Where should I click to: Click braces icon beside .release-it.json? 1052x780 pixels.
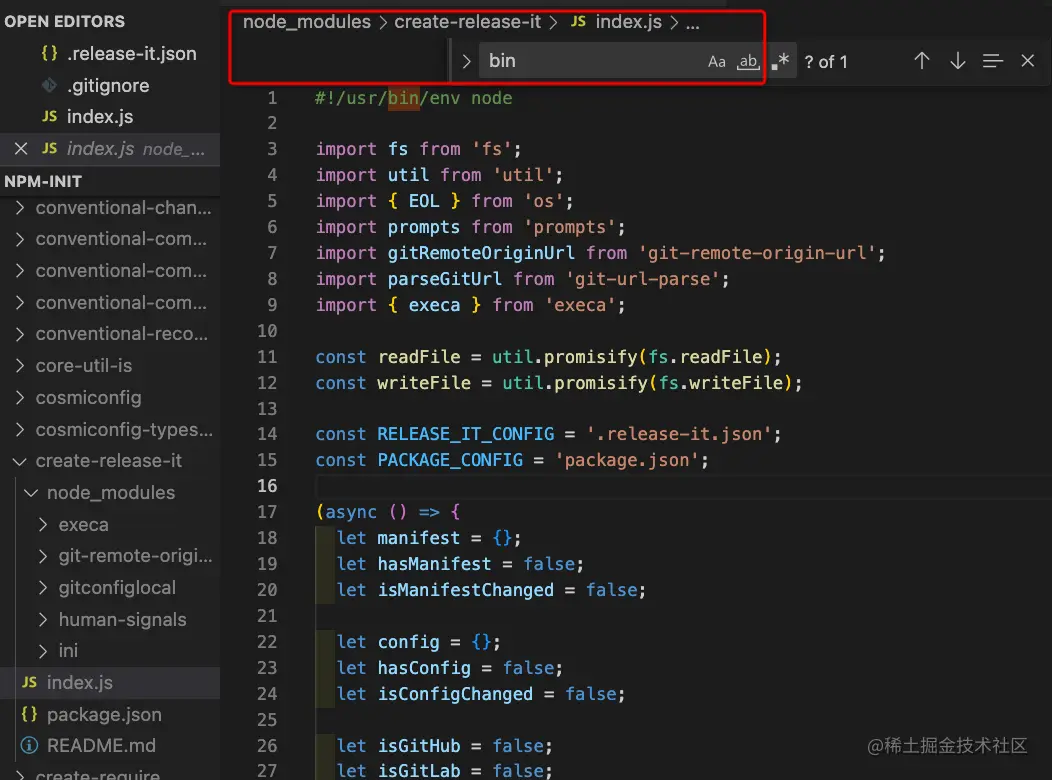tap(49, 54)
